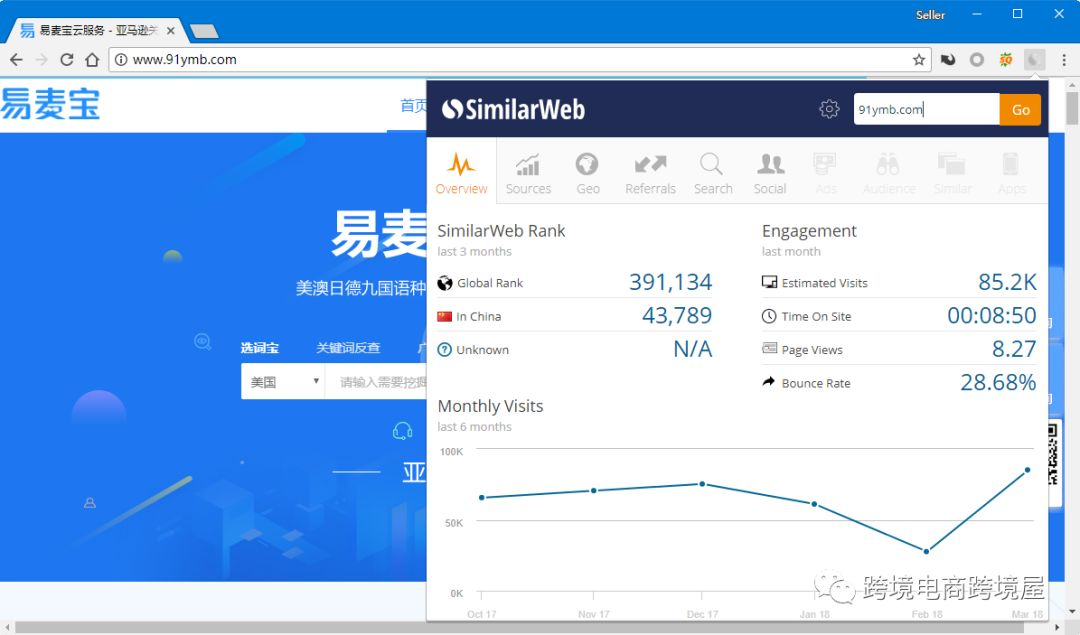Click the Mar 18 chart data point
This screenshot has width=1080, height=635.
click(x=1028, y=470)
